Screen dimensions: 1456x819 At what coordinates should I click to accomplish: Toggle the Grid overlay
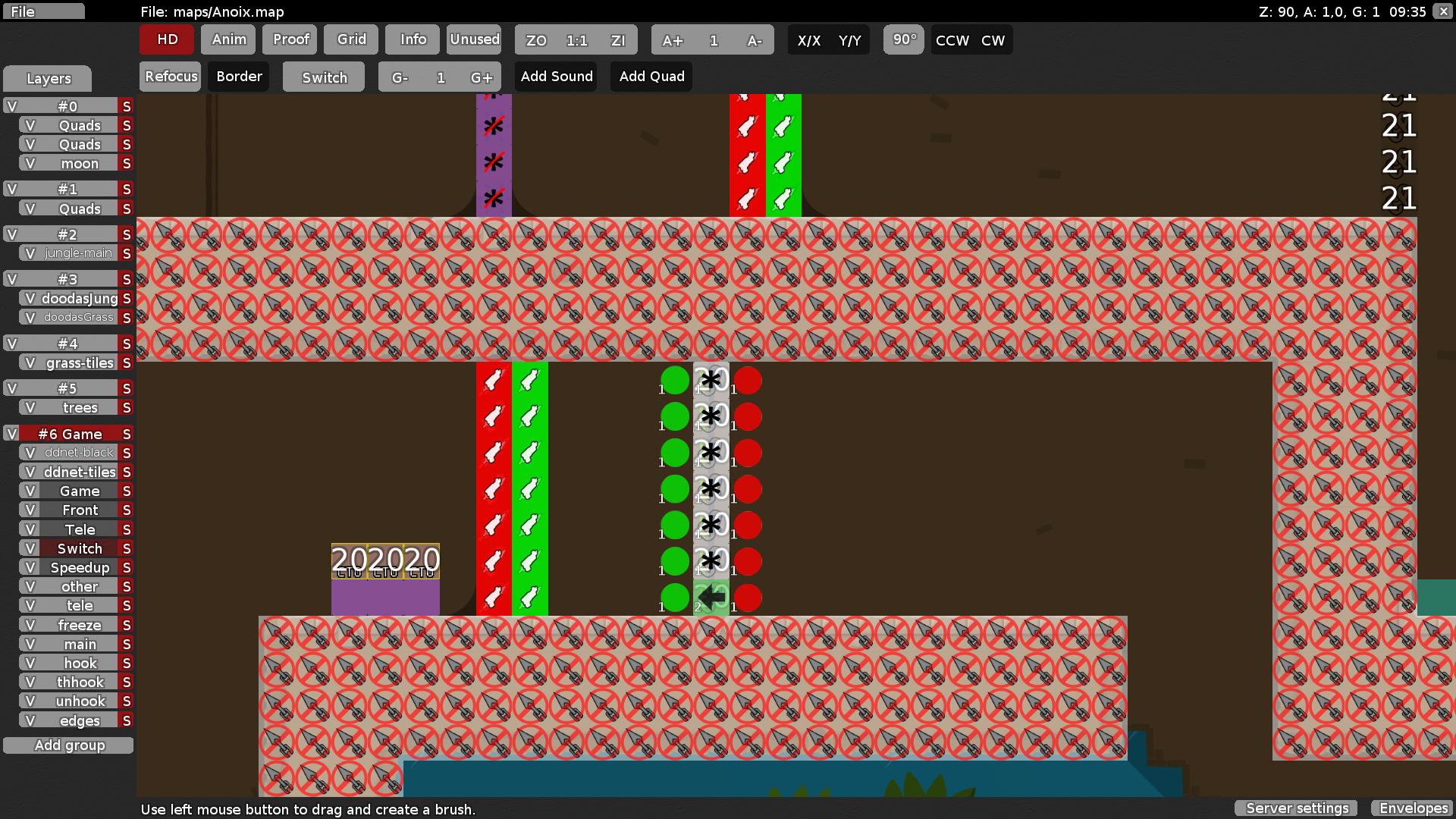point(350,39)
